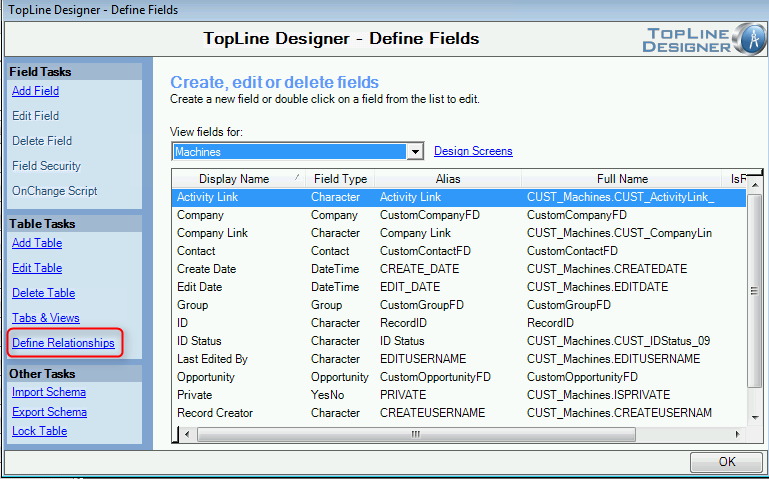Click the Import Schema link

[x=49, y=393]
